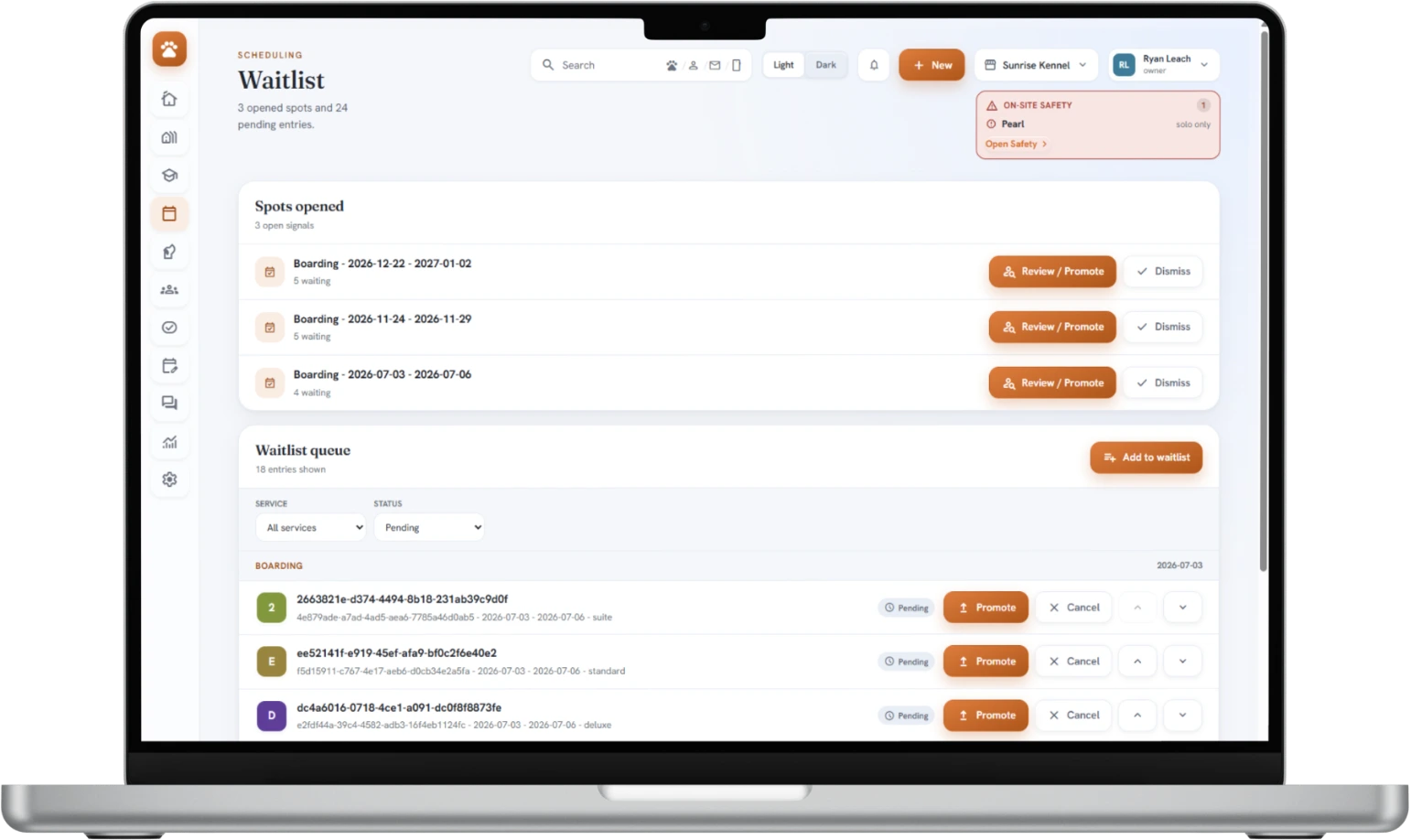This screenshot has height=840, width=1411.
Task: Open Safety link in alert card
Action: [x=1016, y=145]
